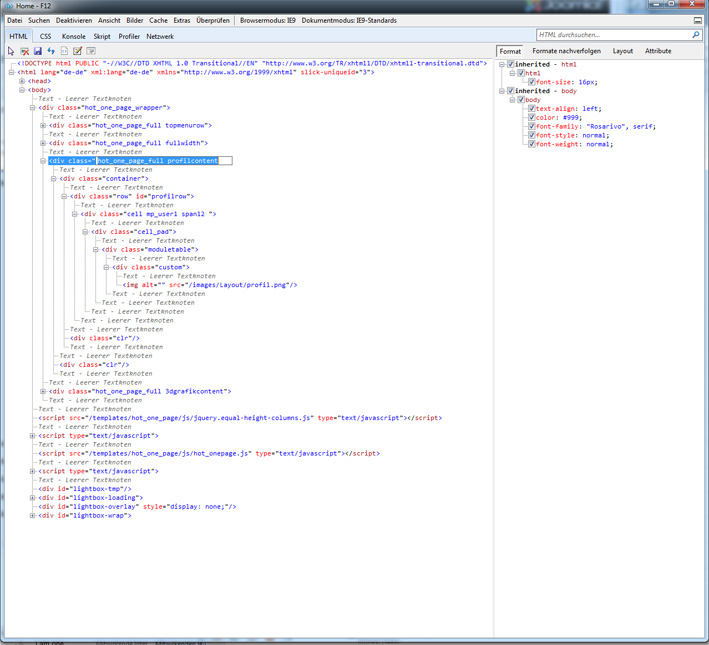Switch to the Skript tab
Screen dimensions: 709x645
click(102, 36)
